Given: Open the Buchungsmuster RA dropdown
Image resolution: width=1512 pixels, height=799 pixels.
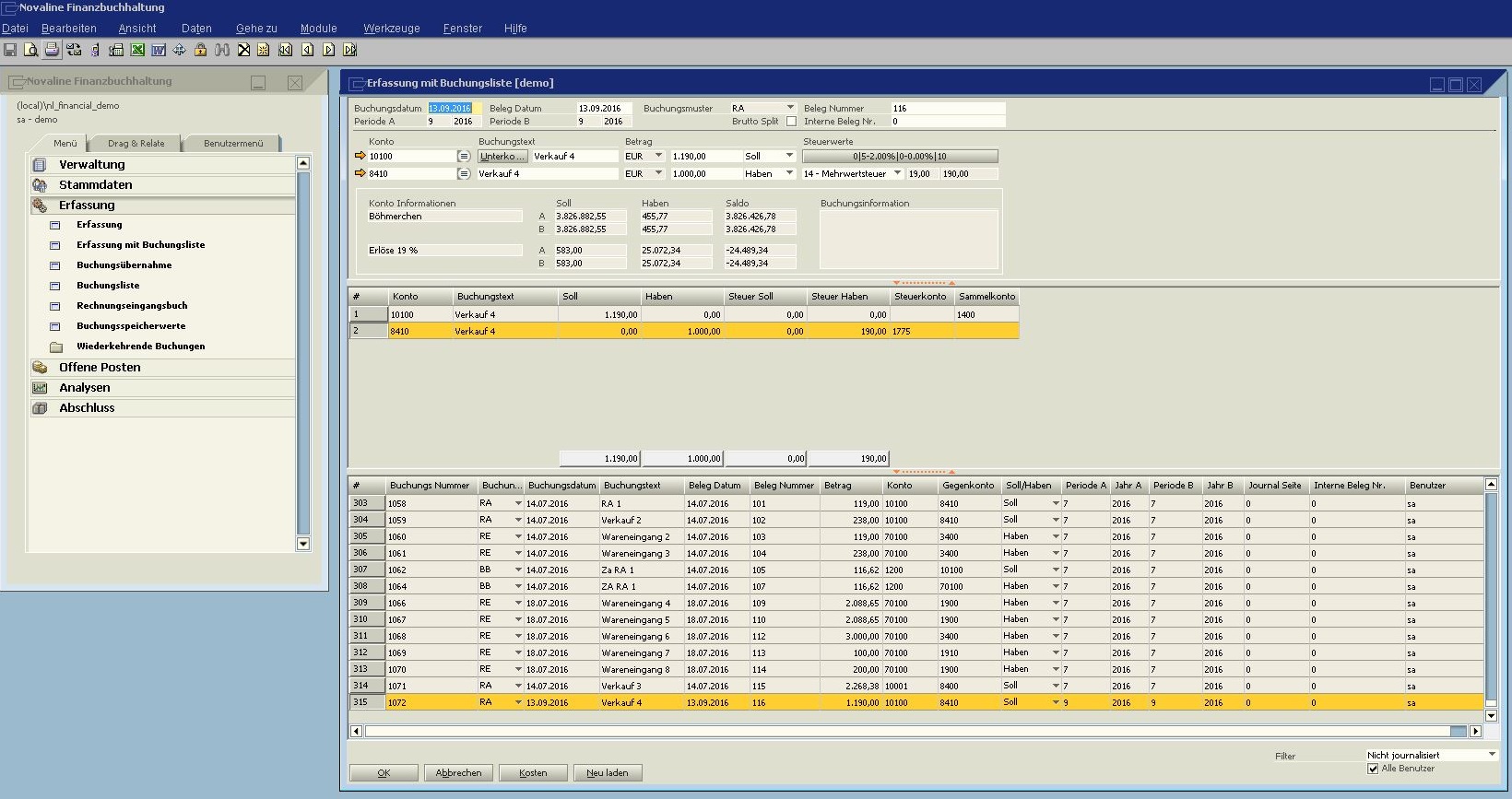Looking at the screenshot, I should coord(790,108).
